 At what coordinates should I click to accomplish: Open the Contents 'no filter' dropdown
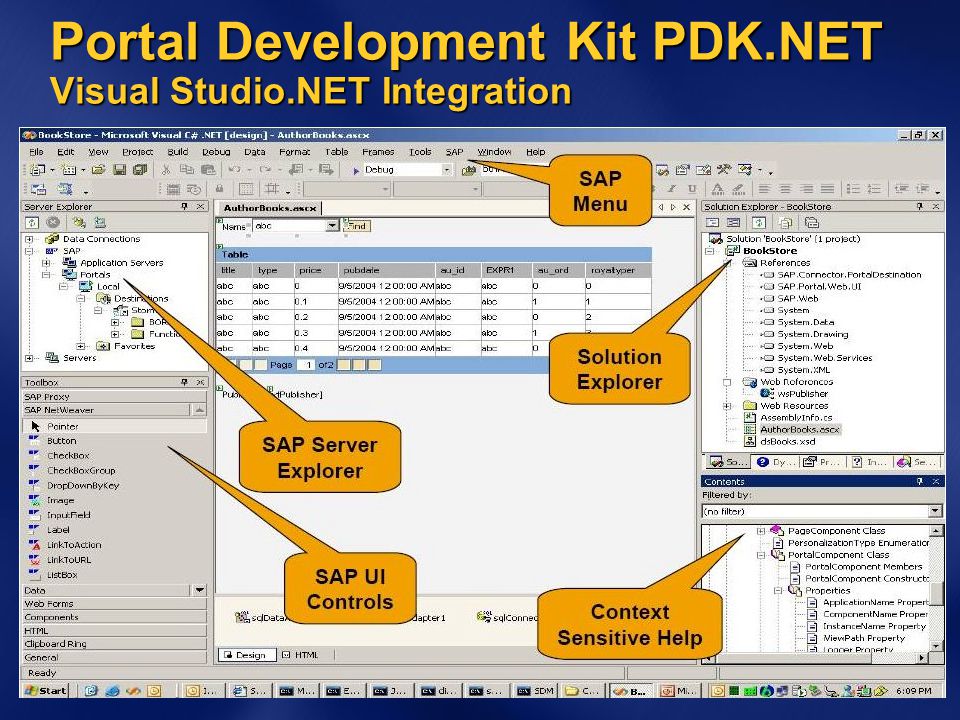point(935,511)
